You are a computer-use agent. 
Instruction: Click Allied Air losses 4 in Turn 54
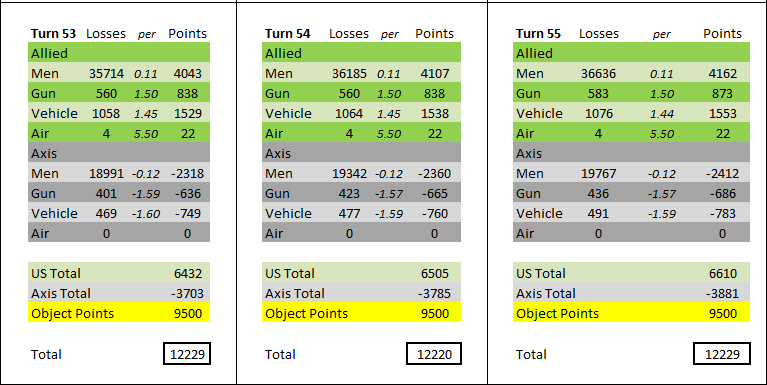[349, 134]
